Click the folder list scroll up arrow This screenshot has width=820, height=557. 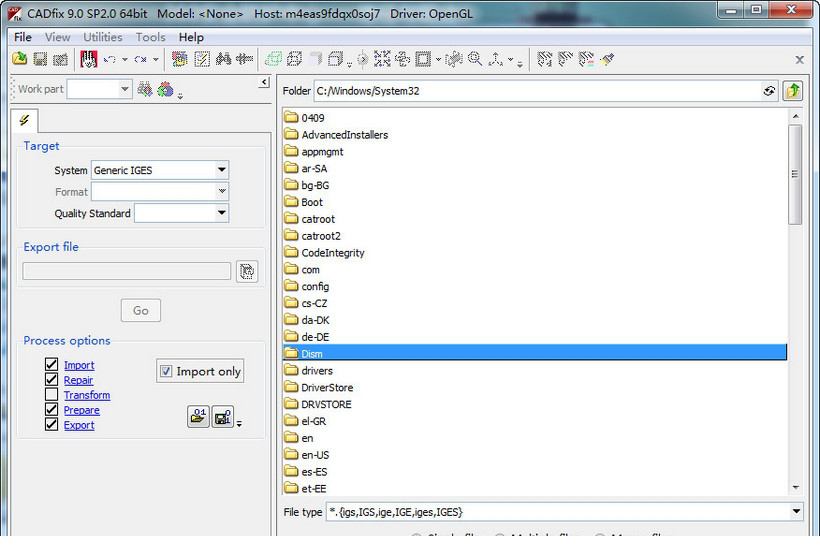(795, 116)
